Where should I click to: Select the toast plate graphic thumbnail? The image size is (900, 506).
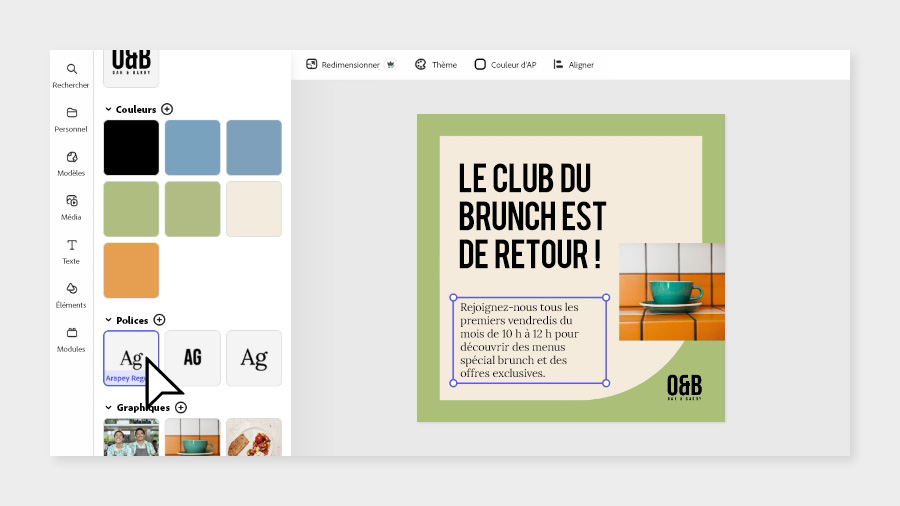tap(254, 437)
